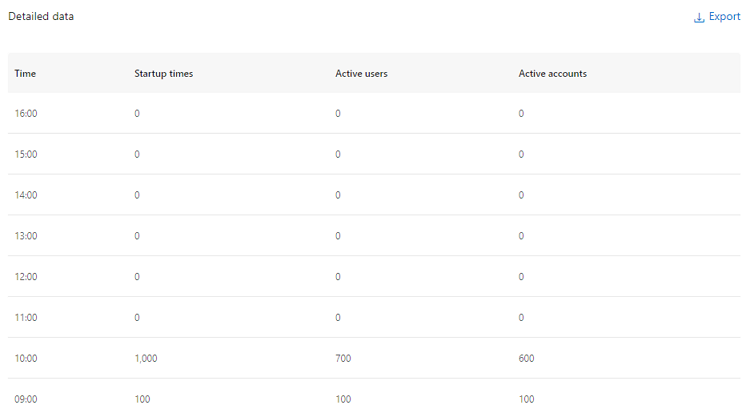Click the Export download icon
The image size is (750, 417).
pyautogui.click(x=699, y=18)
